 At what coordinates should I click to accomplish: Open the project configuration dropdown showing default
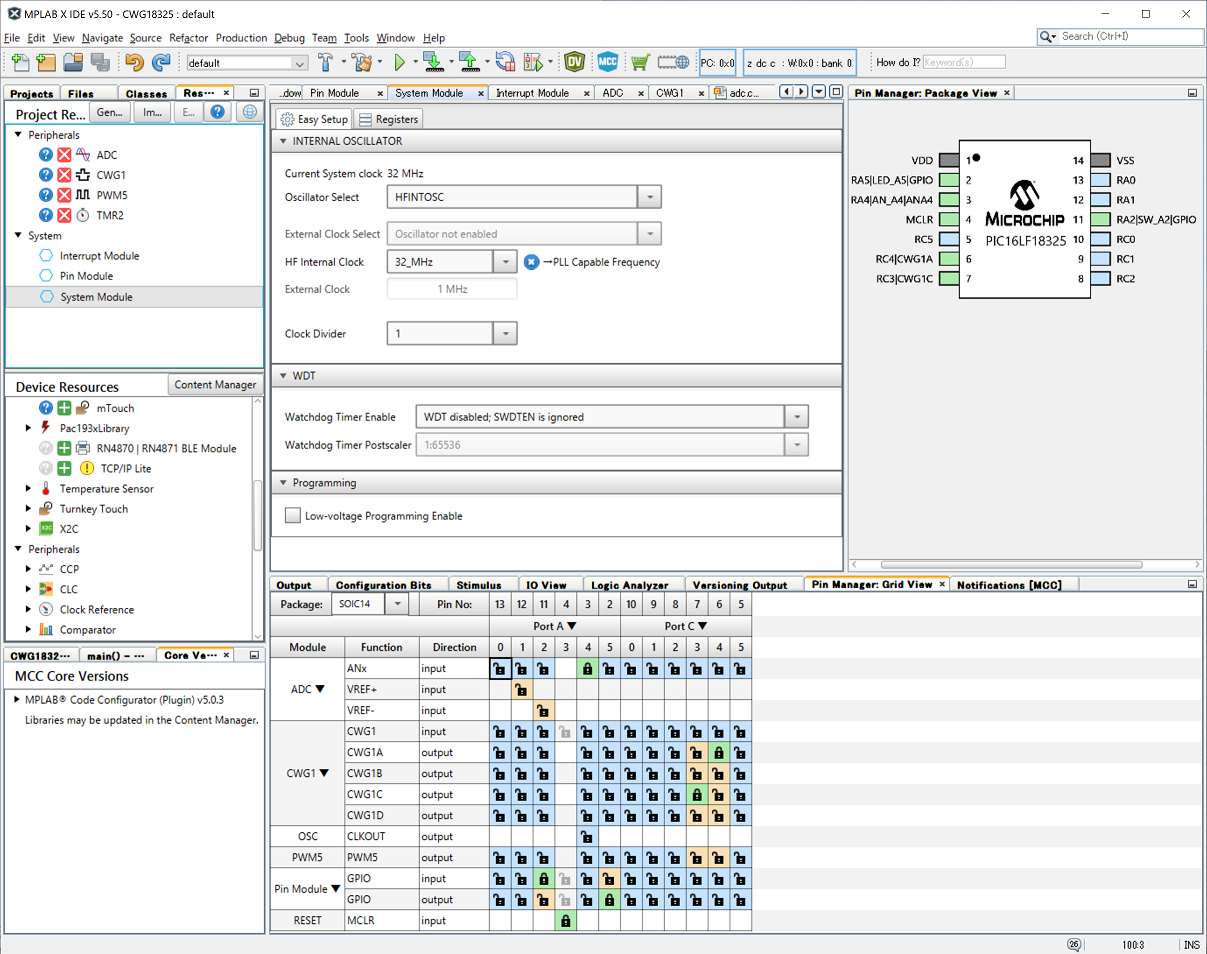tap(248, 62)
